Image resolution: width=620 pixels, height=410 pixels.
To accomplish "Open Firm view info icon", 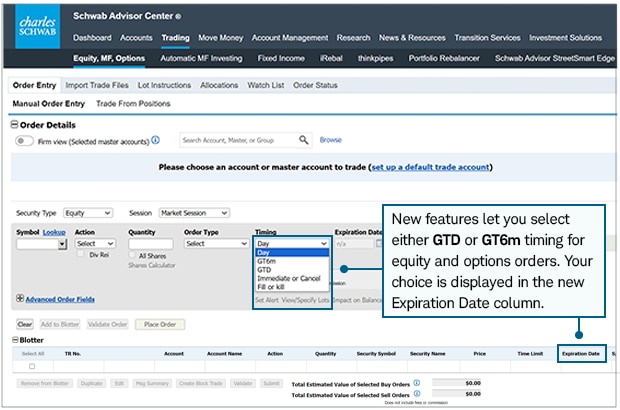I will tap(156, 140).
